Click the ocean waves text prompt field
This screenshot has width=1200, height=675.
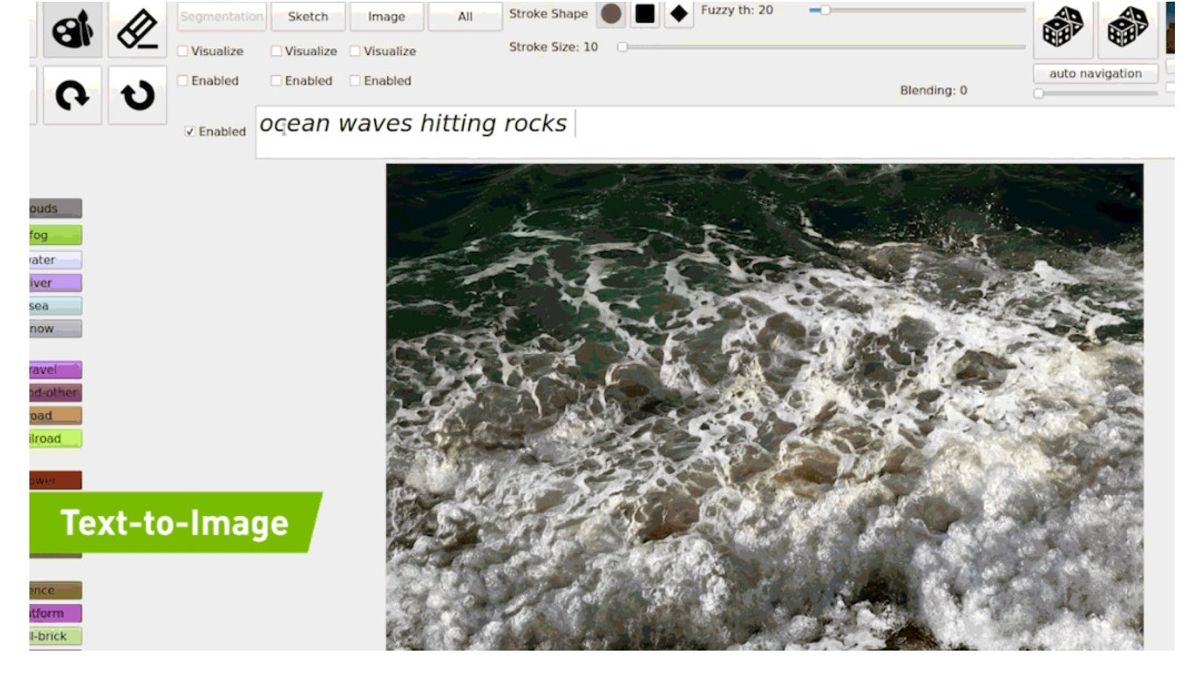pyautogui.click(x=715, y=131)
